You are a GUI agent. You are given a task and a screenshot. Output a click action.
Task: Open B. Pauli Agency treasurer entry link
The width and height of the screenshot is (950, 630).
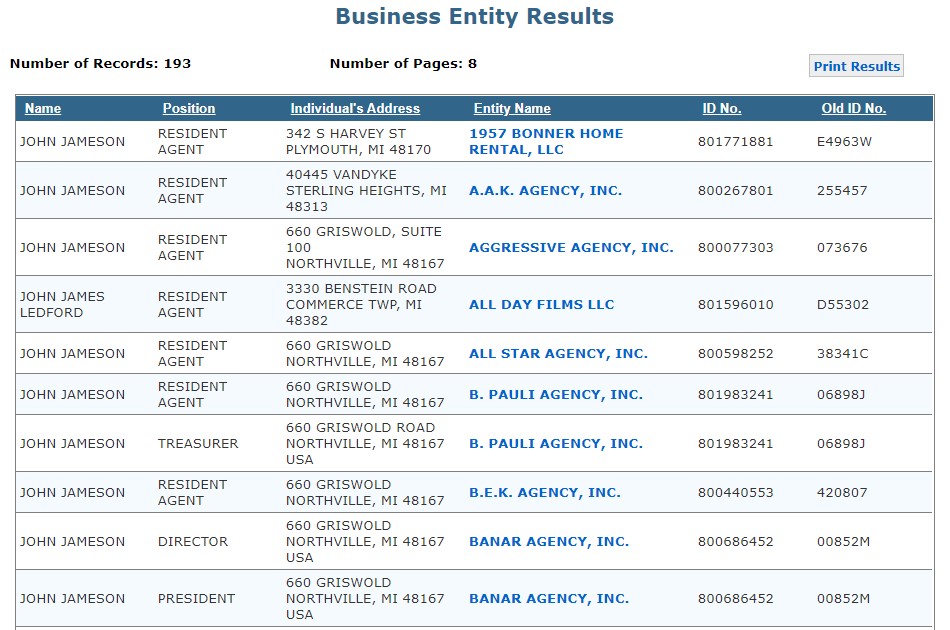point(556,443)
